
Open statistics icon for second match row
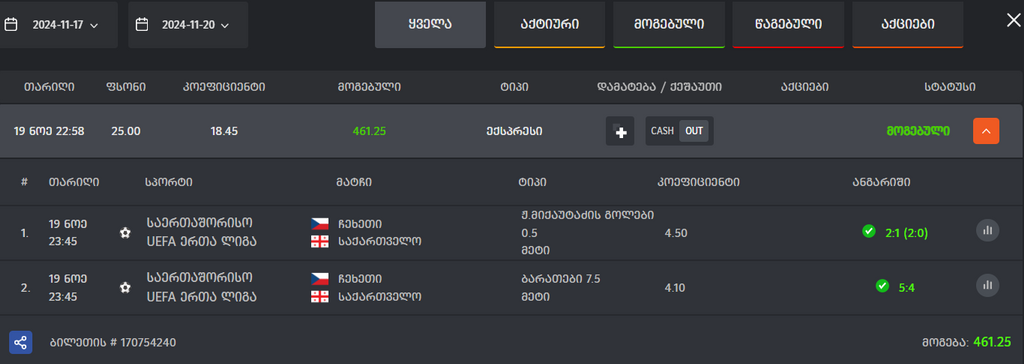(x=987, y=285)
